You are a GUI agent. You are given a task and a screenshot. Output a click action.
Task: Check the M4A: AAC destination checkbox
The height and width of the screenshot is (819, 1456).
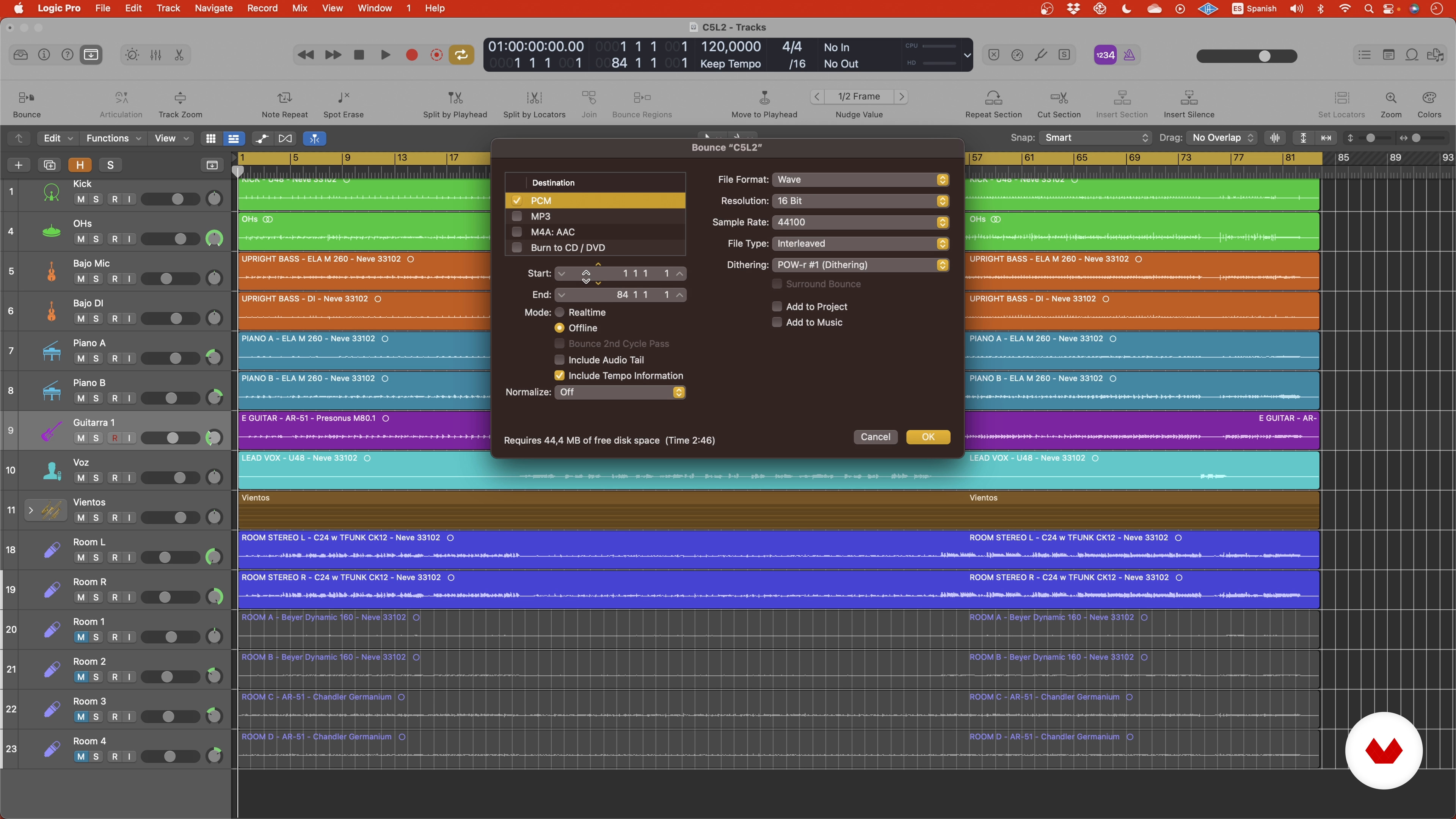tap(516, 232)
